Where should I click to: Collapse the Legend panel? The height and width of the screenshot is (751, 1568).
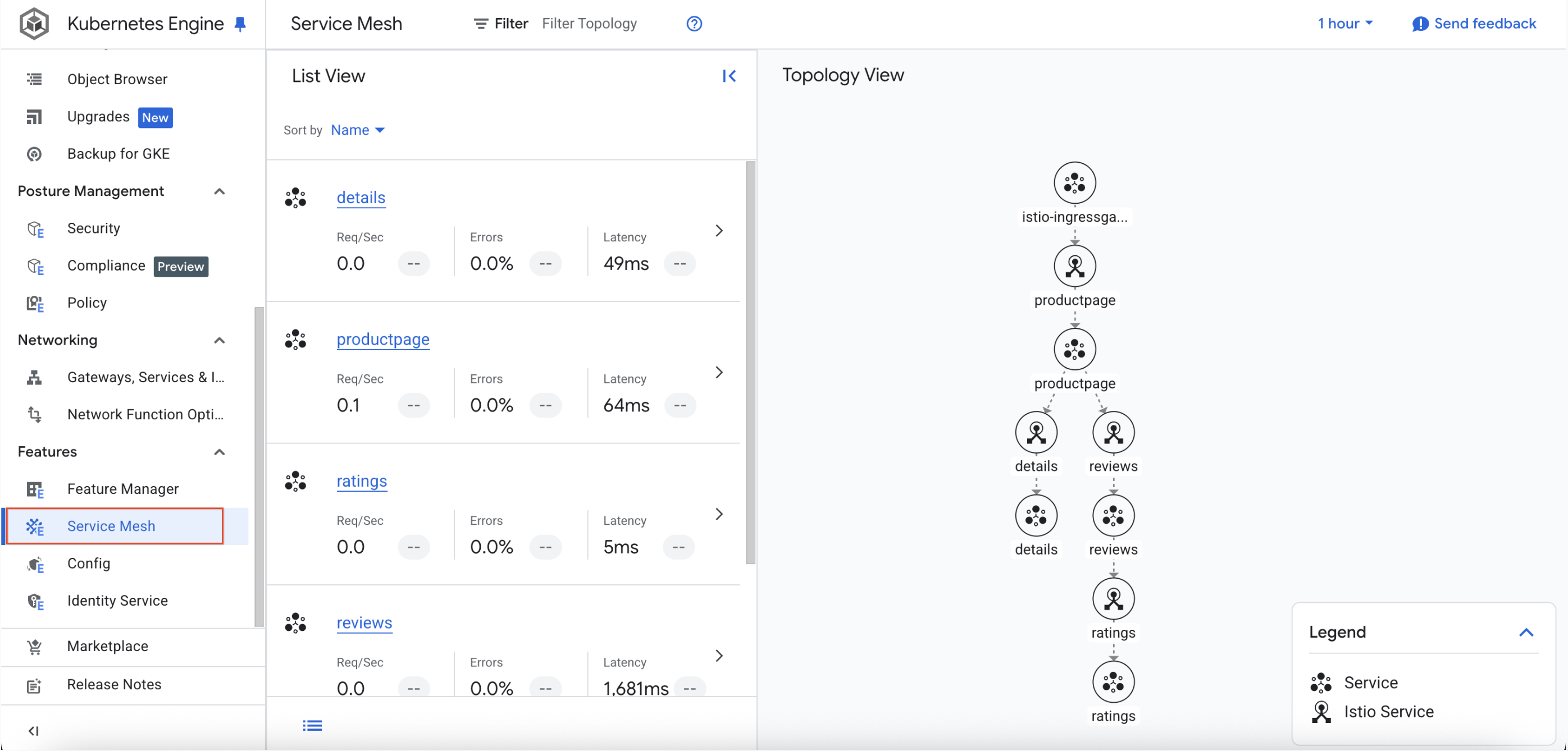tap(1525, 631)
